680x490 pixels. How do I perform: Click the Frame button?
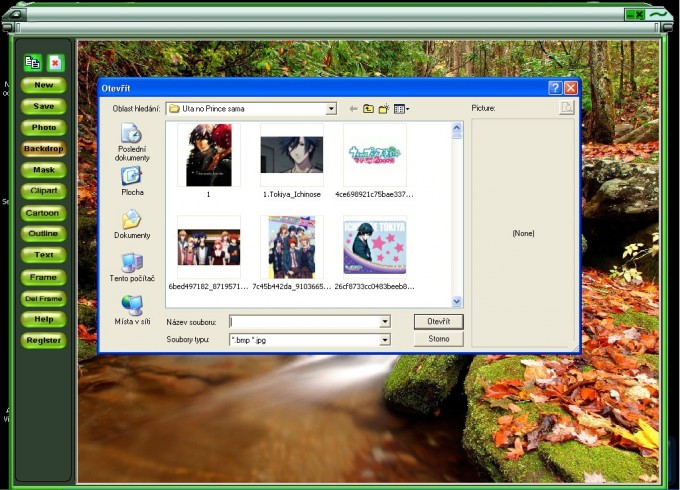(44, 277)
